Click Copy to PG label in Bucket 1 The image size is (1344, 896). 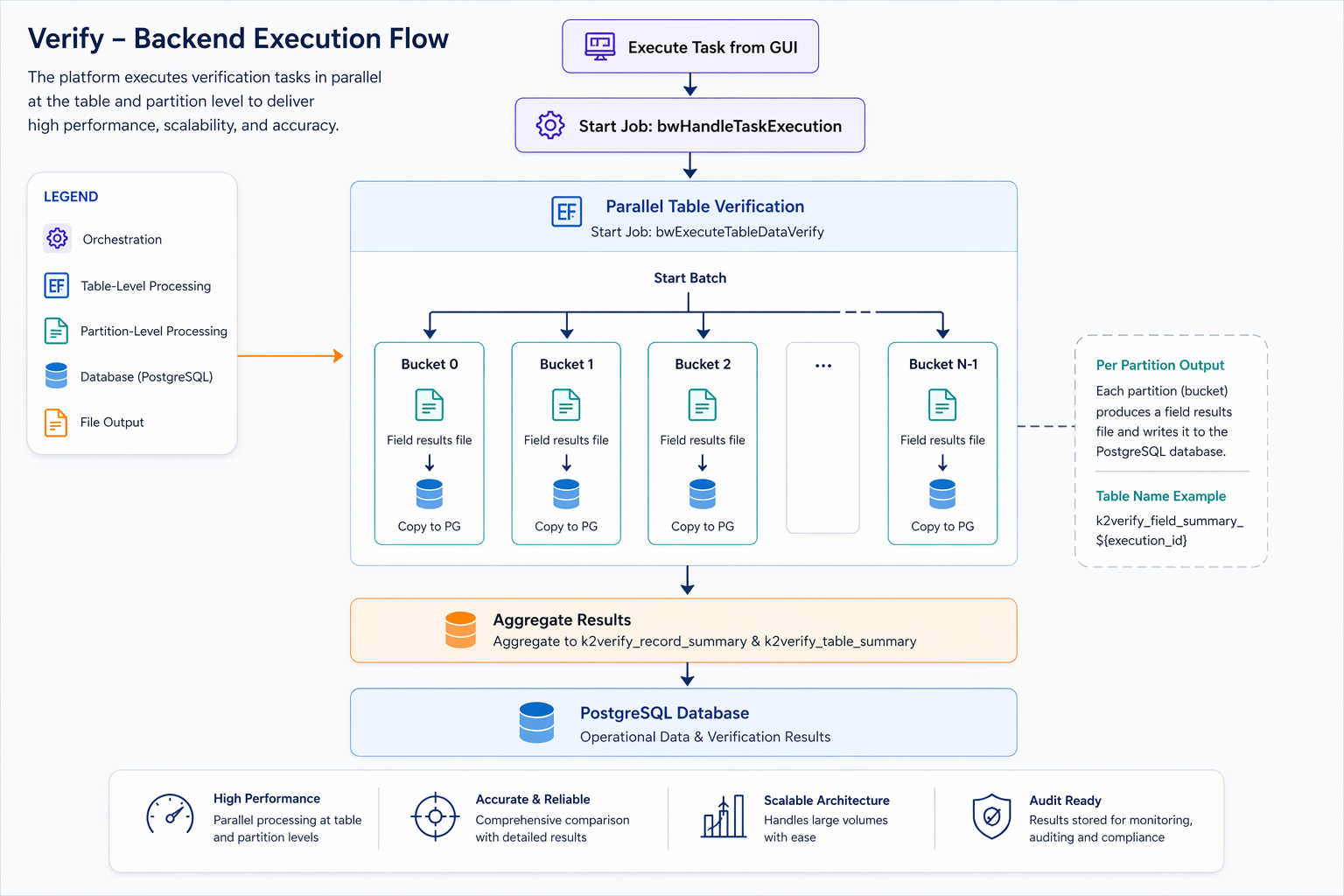point(566,527)
